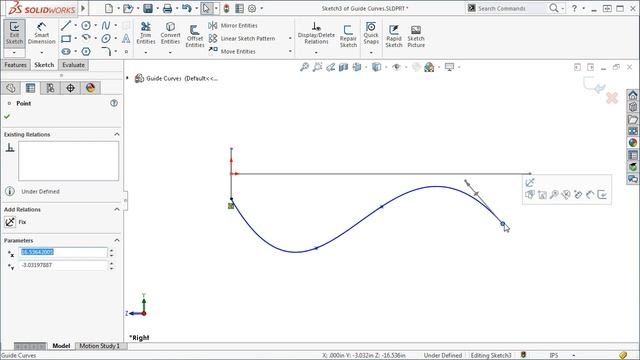This screenshot has height=360, width=640.
Task: Open File Explorer task pane tab
Action: coord(633,119)
